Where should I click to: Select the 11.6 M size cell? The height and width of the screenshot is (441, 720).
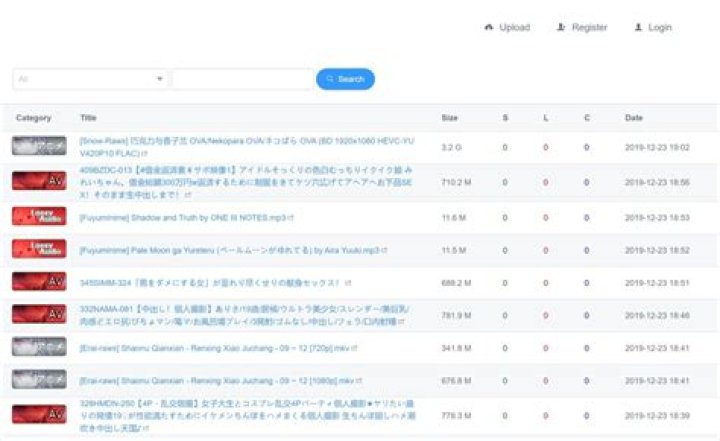[454, 218]
